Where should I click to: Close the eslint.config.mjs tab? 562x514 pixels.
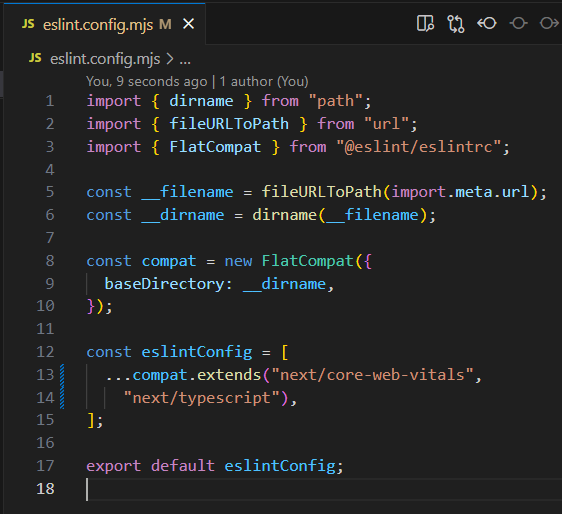(189, 24)
